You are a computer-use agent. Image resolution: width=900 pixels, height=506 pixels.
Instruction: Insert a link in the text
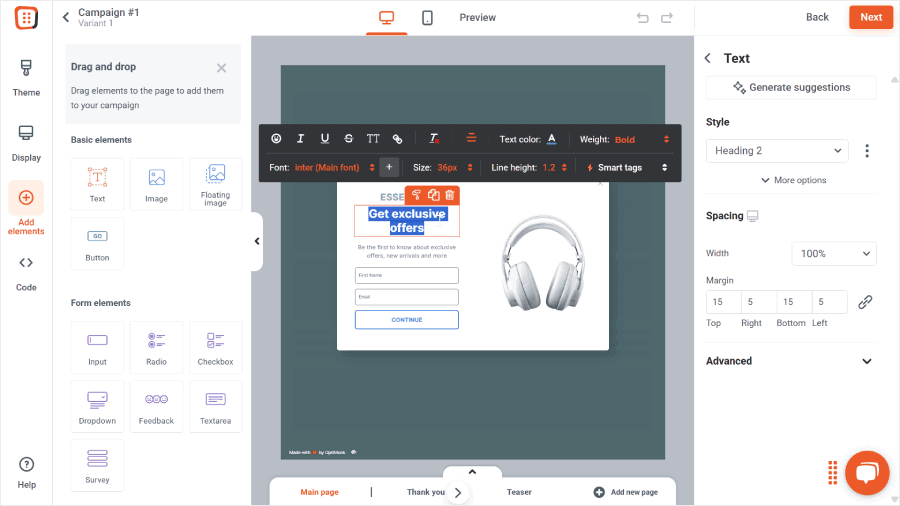pyautogui.click(x=397, y=139)
